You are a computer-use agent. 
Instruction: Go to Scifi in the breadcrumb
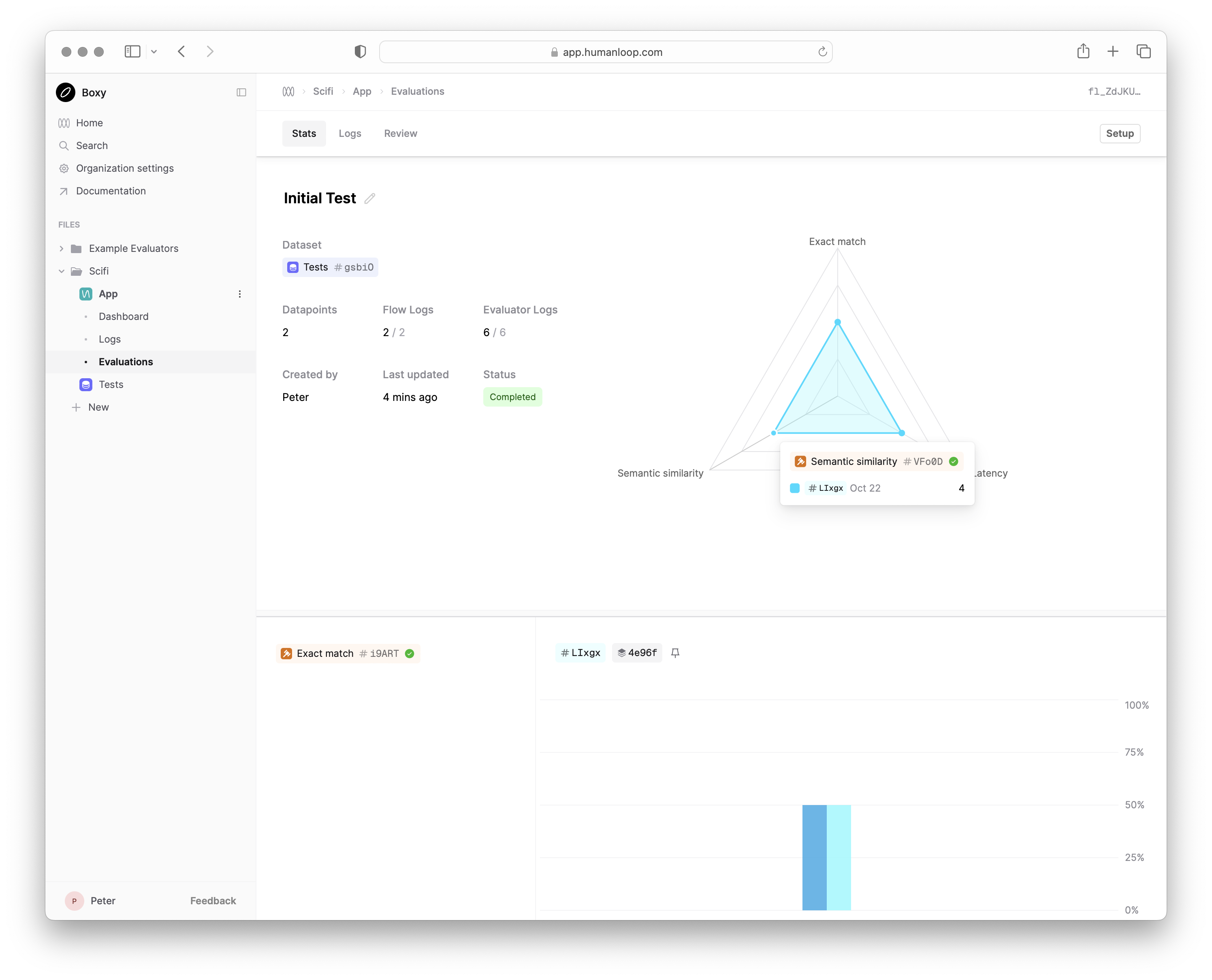pos(323,92)
